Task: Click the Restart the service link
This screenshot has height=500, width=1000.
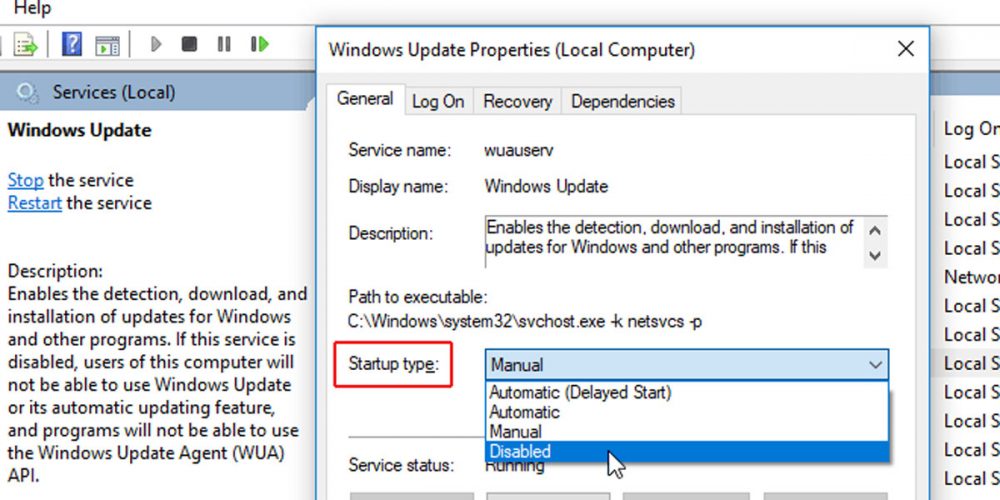Action: (x=35, y=203)
